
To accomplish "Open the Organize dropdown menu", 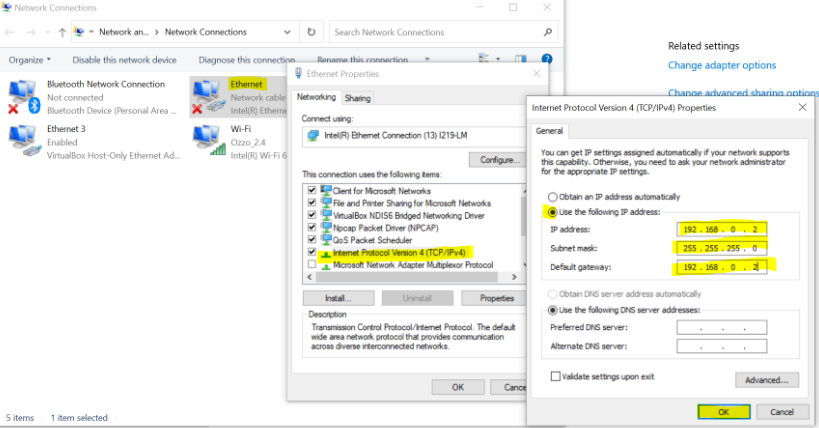I will 30,60.
